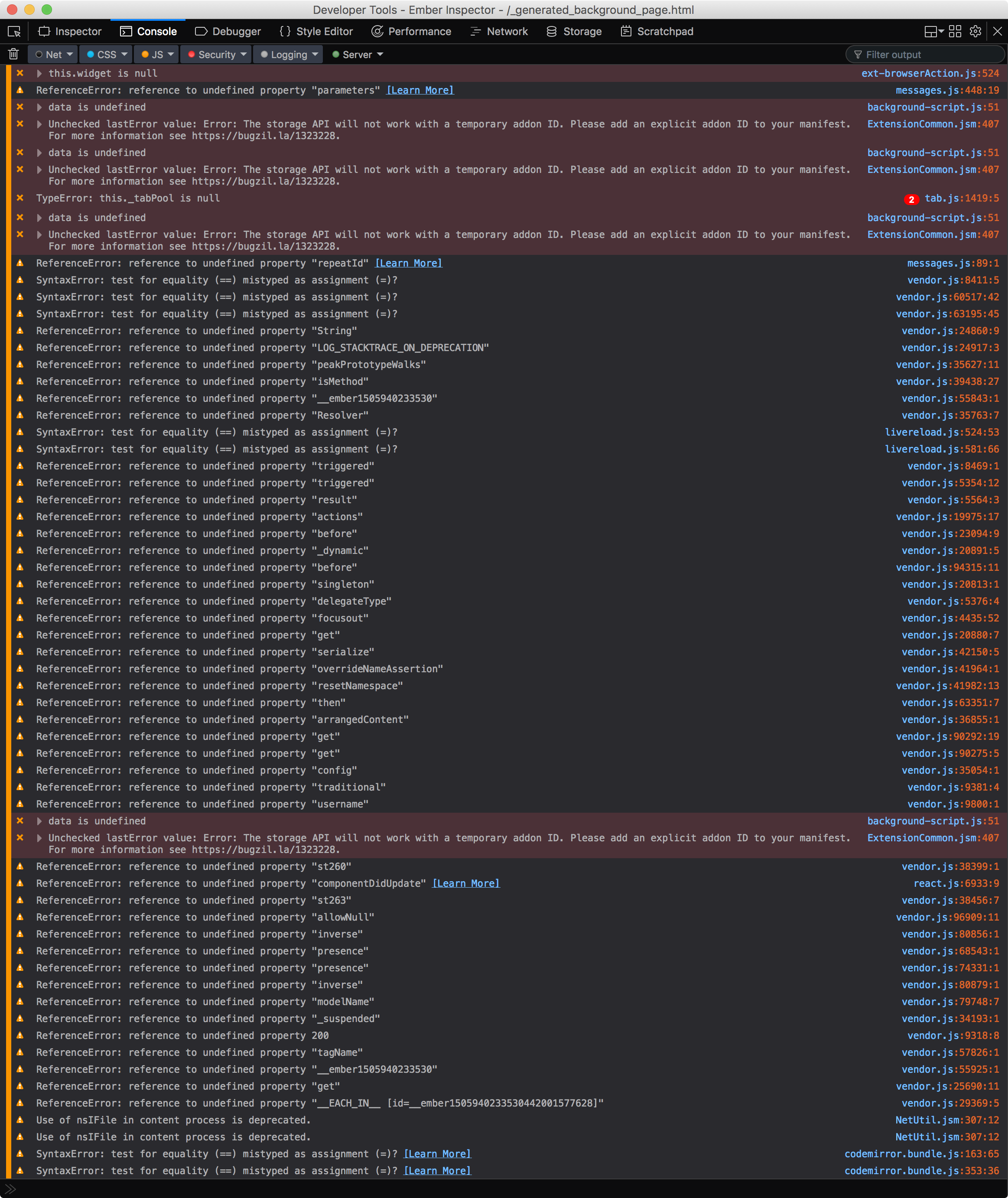Open source link ext-browserAction.js:524
The width and height of the screenshot is (1008, 1198).
click(930, 73)
